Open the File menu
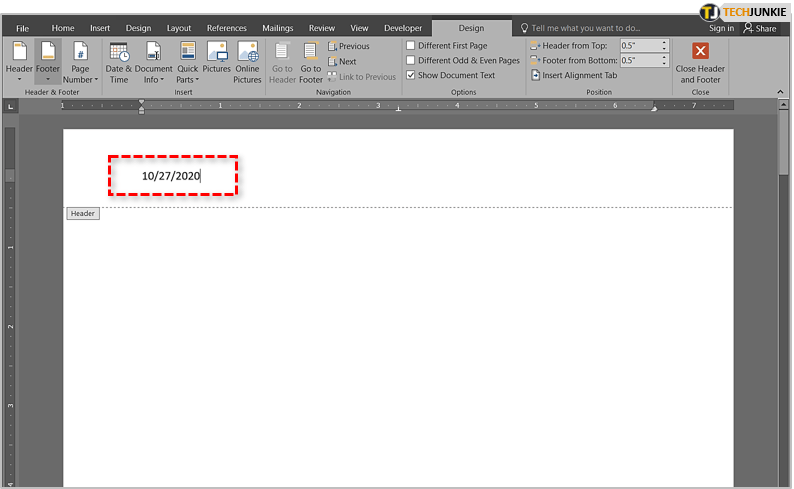Viewport: 794px width, 489px height. (22, 28)
